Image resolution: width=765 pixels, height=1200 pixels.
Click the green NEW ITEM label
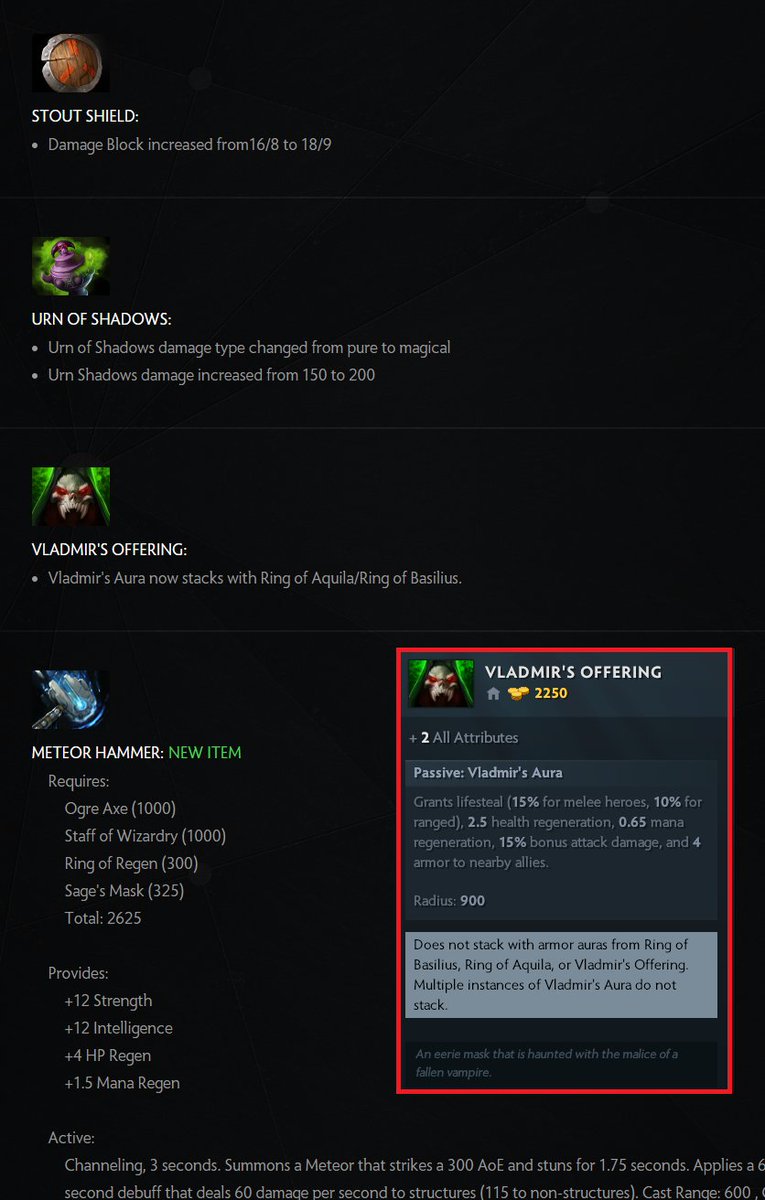[x=205, y=752]
